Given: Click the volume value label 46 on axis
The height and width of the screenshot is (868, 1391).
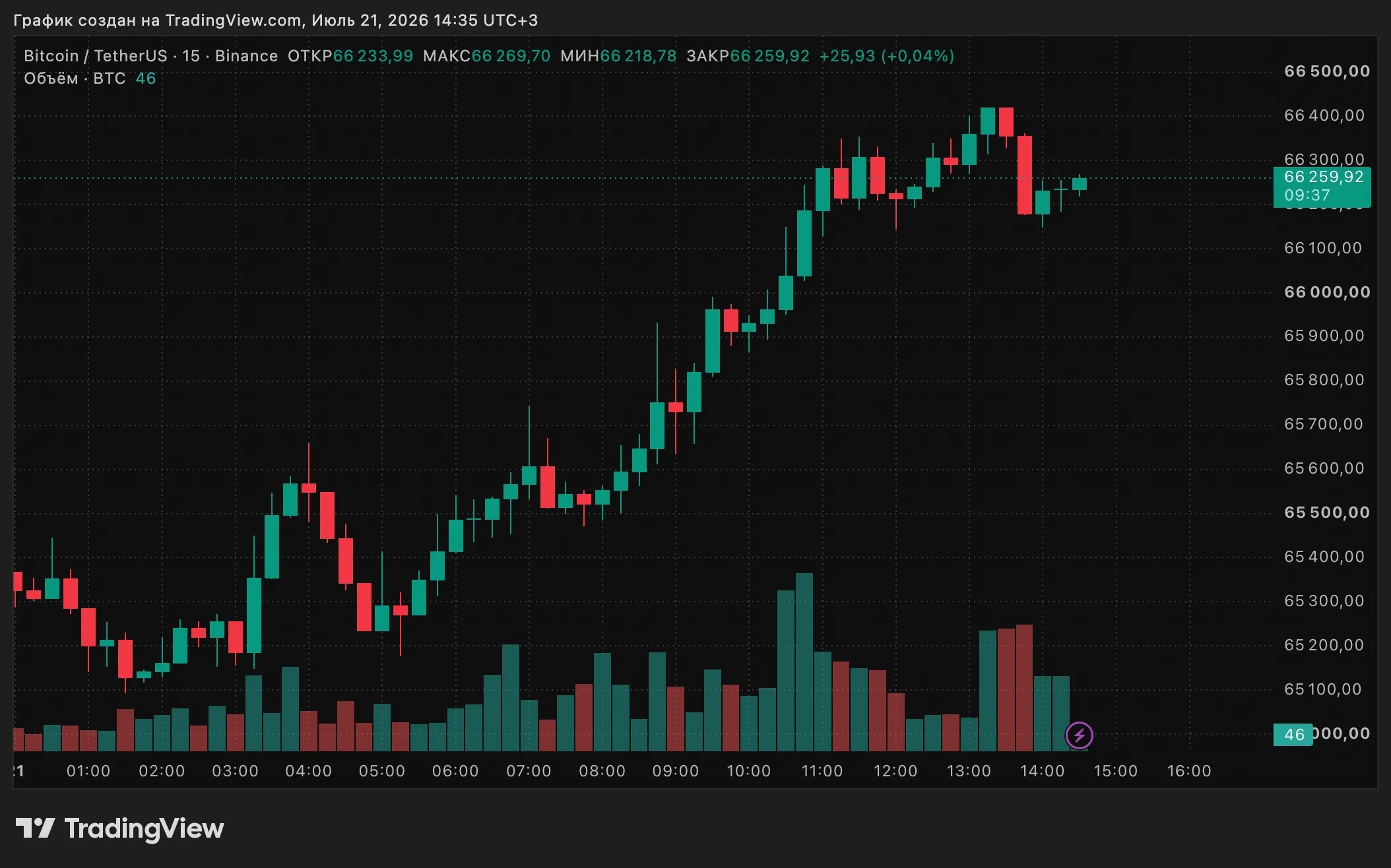Looking at the screenshot, I should [x=1294, y=735].
